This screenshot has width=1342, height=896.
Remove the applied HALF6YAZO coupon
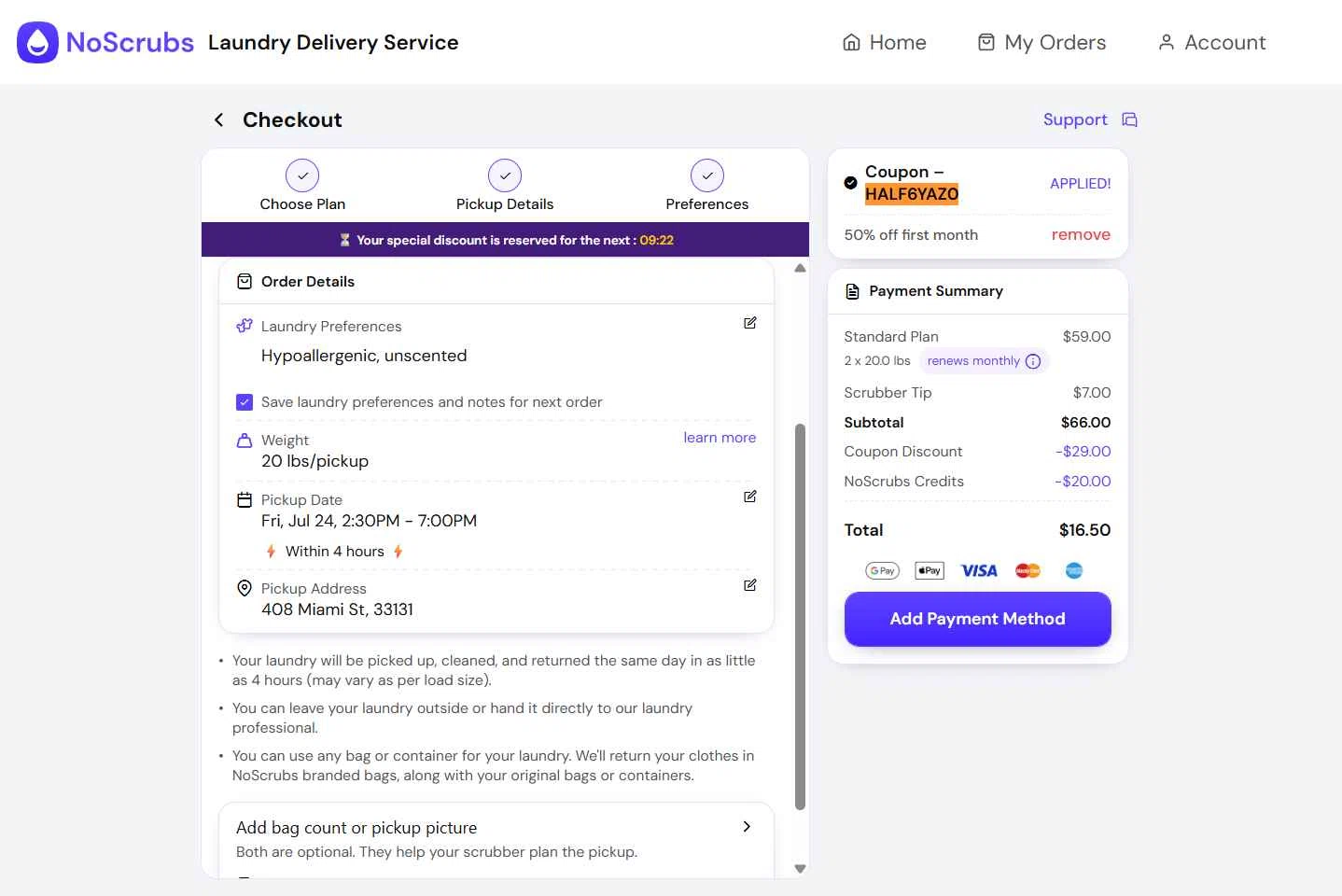[x=1081, y=235]
